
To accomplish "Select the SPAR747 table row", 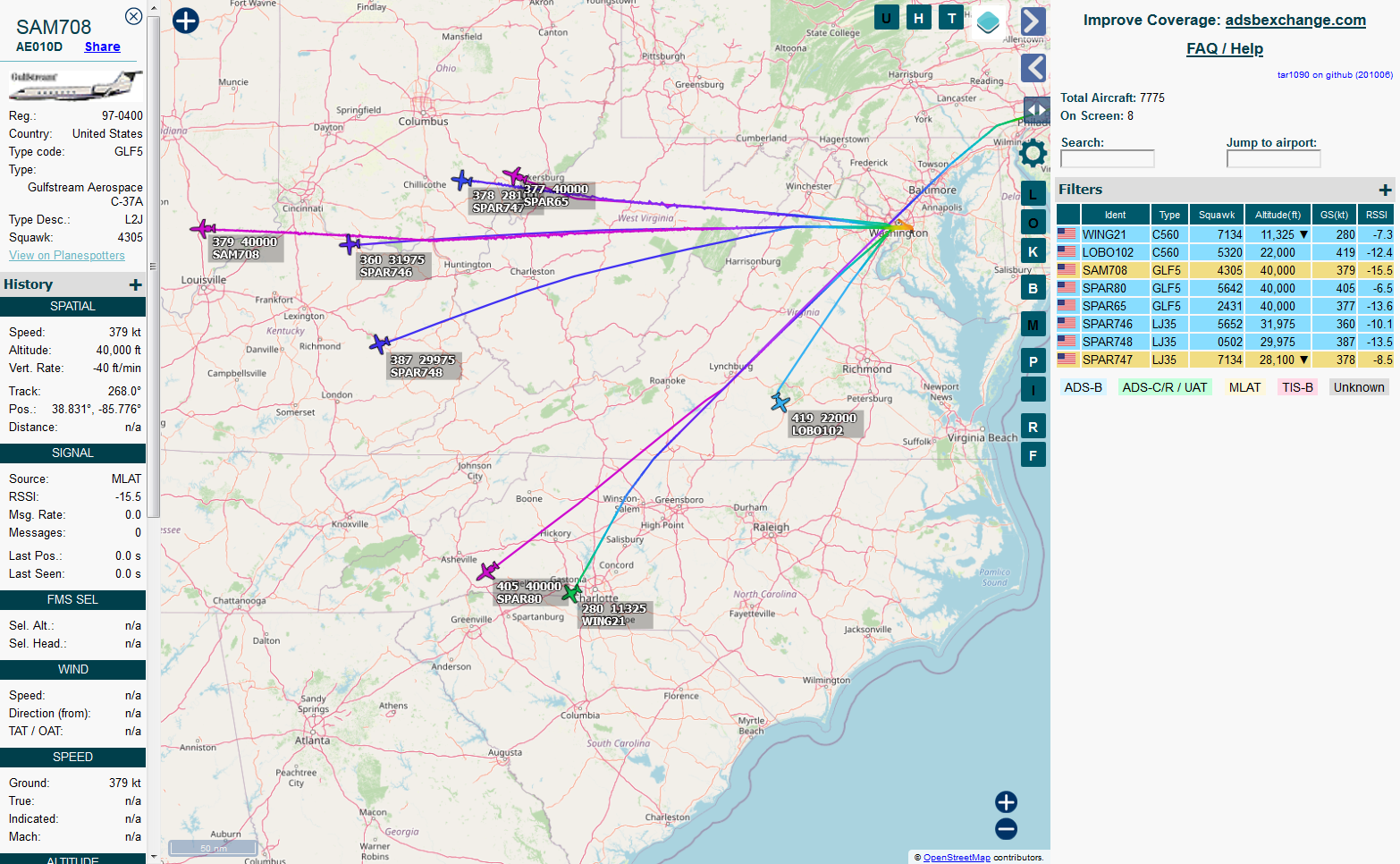I will pos(1225,360).
